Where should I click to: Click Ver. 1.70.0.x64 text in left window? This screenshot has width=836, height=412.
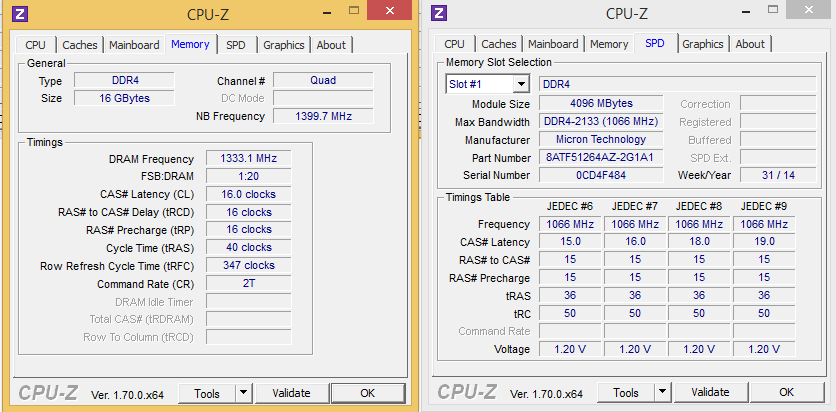(x=127, y=395)
